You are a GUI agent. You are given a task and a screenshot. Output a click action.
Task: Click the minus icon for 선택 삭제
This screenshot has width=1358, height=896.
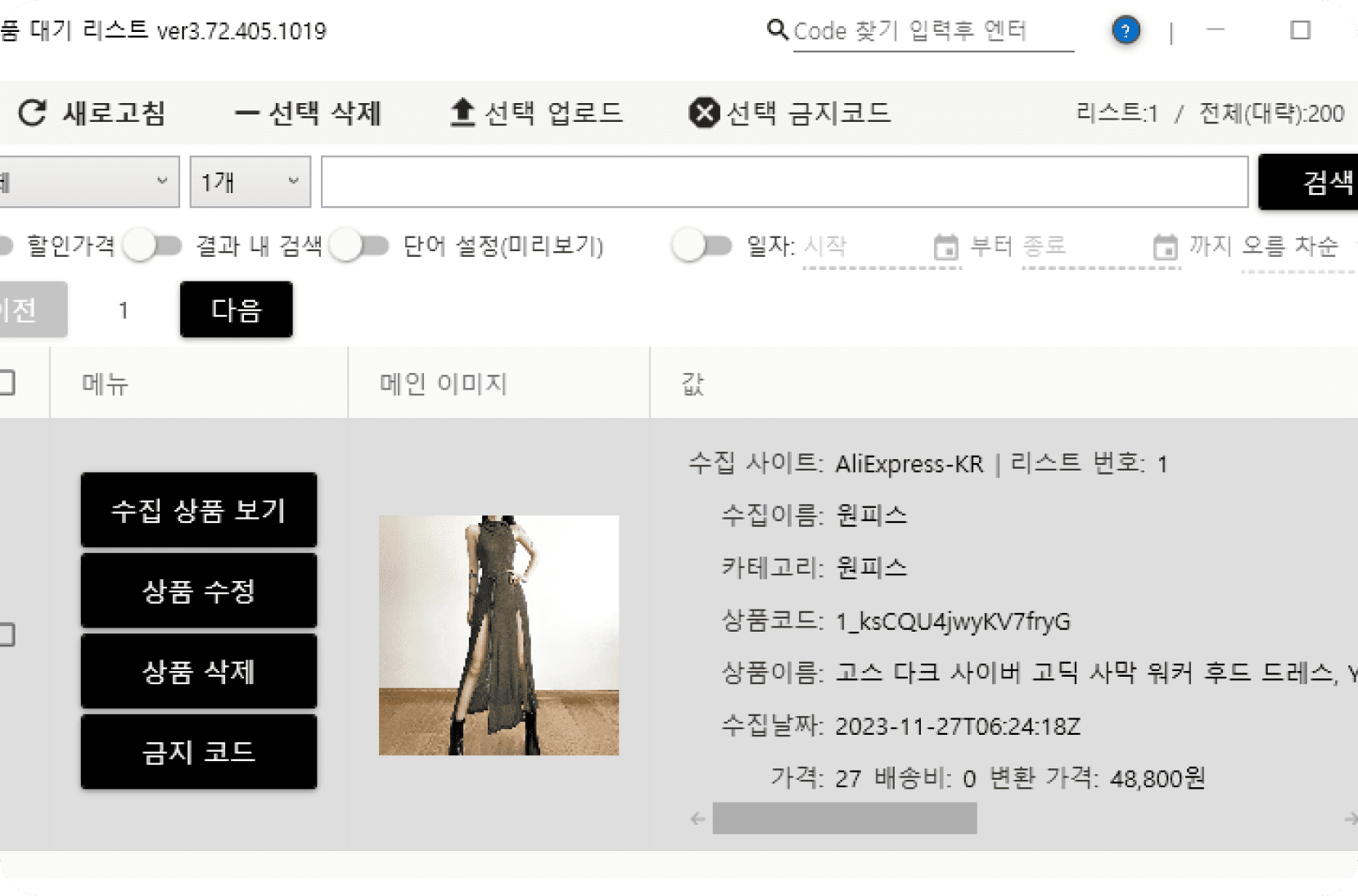(246, 113)
